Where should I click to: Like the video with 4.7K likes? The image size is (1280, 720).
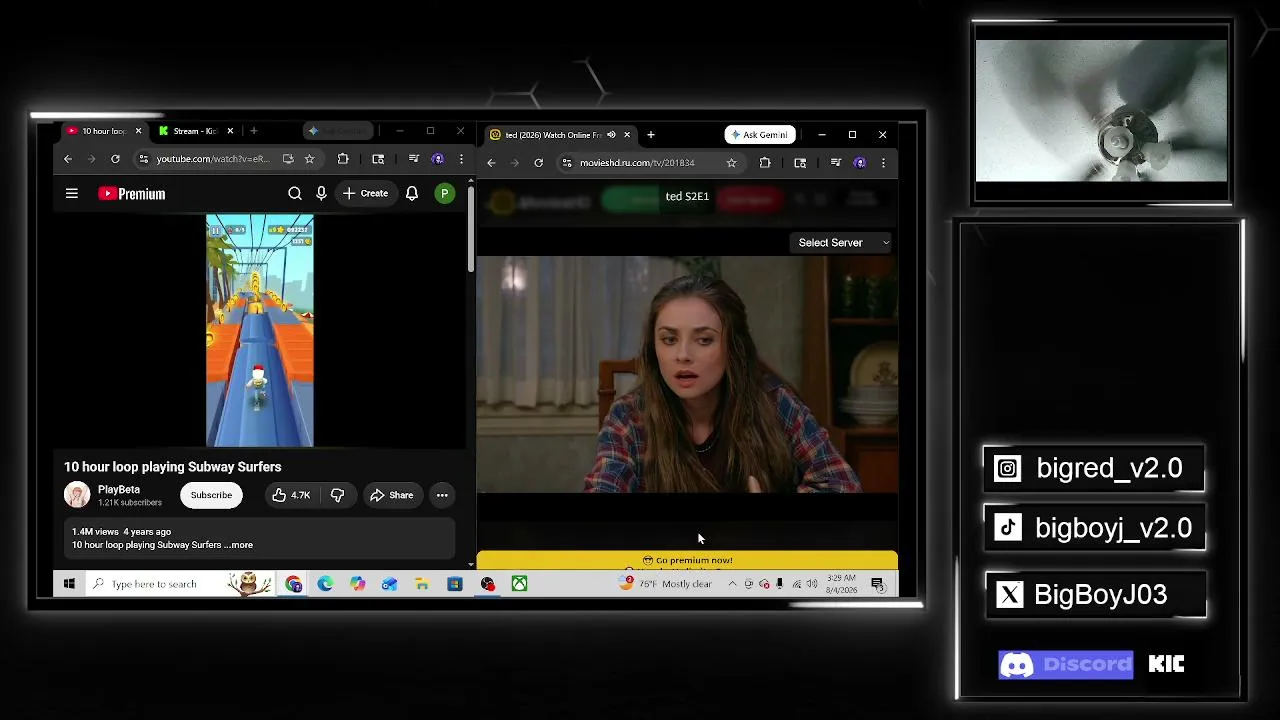pos(291,495)
